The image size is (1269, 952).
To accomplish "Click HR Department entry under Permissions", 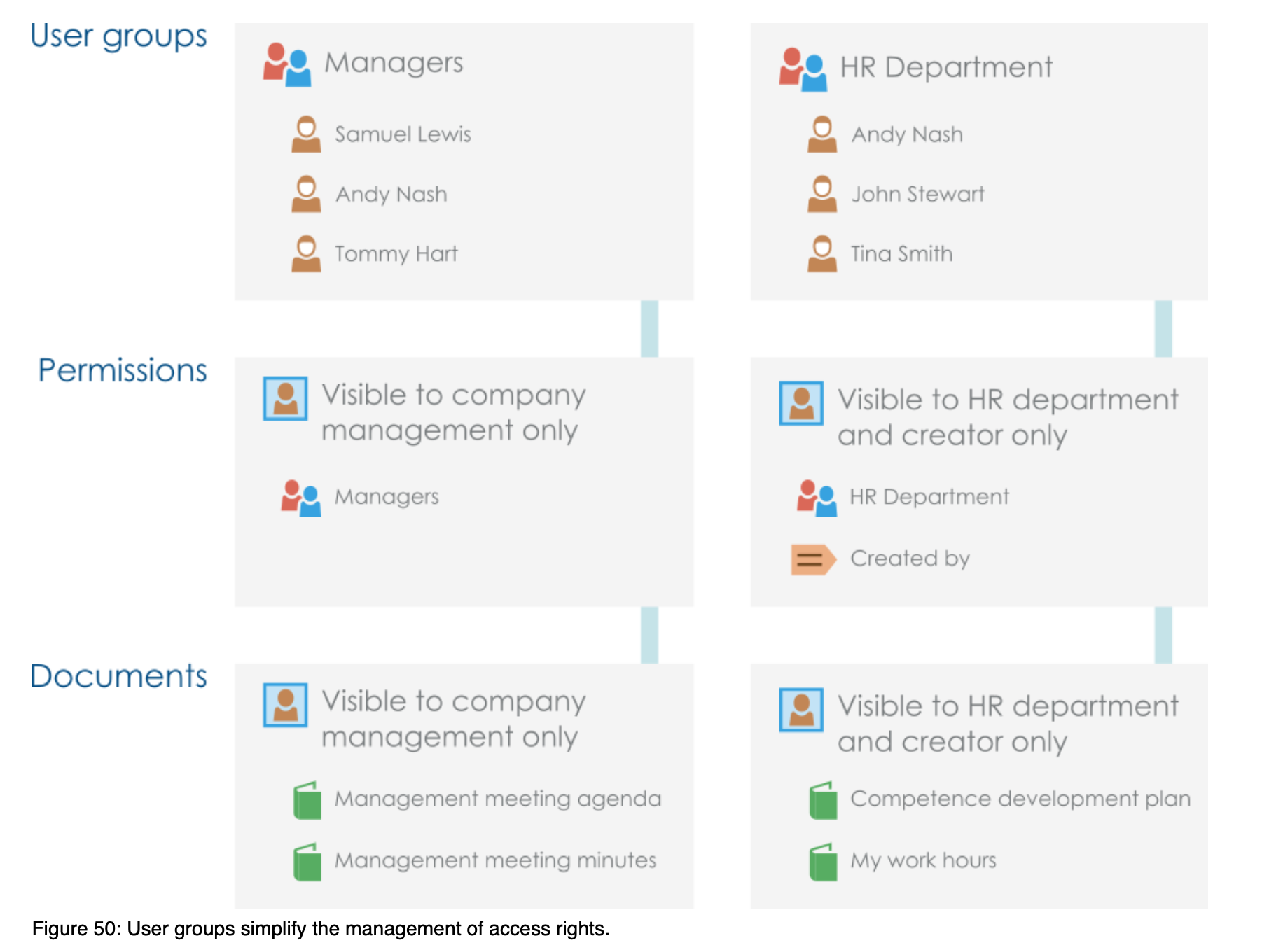I will click(929, 497).
